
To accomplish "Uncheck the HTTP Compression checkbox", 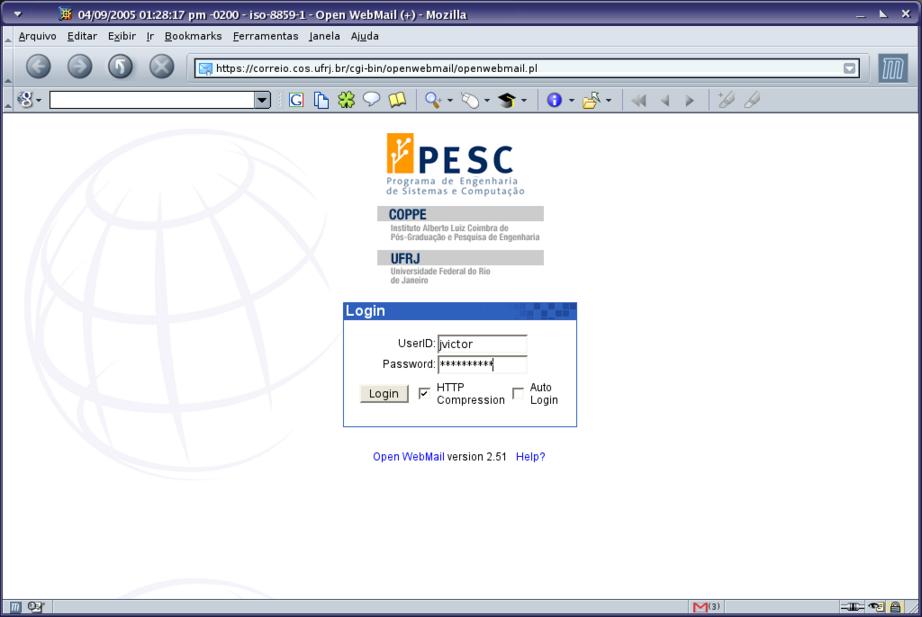I will [424, 393].
